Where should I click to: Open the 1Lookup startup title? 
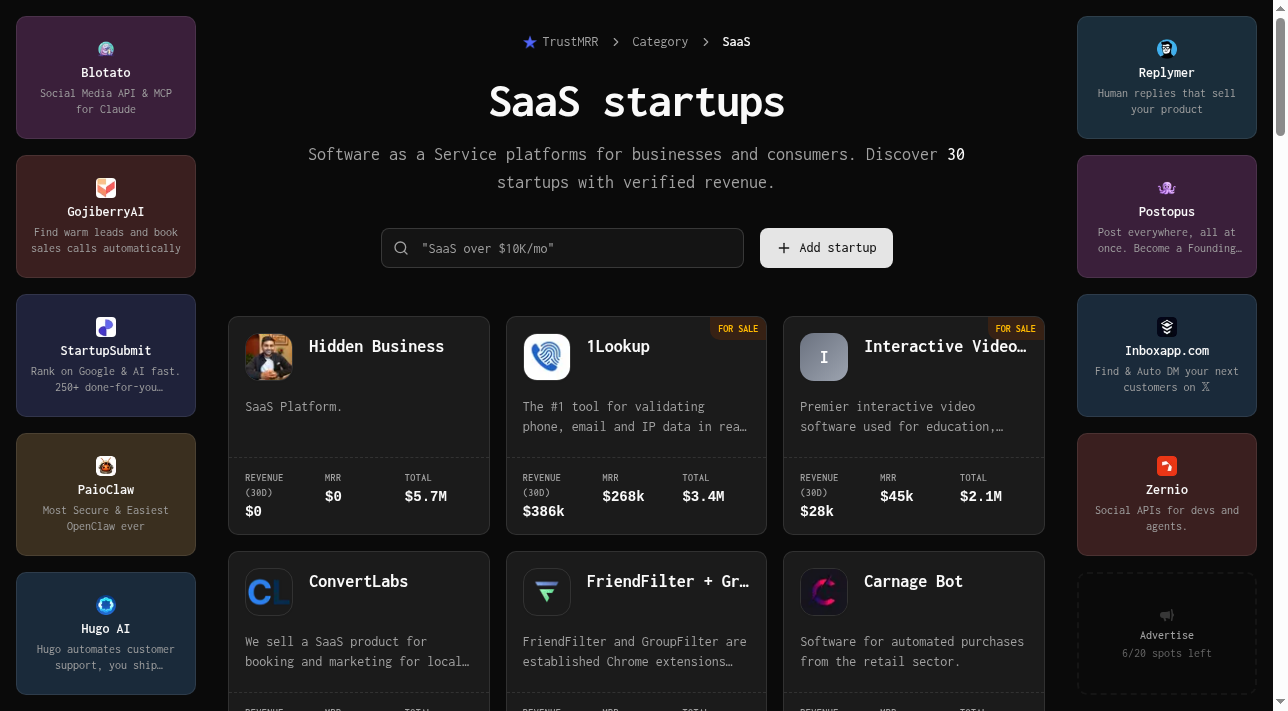[x=618, y=346]
